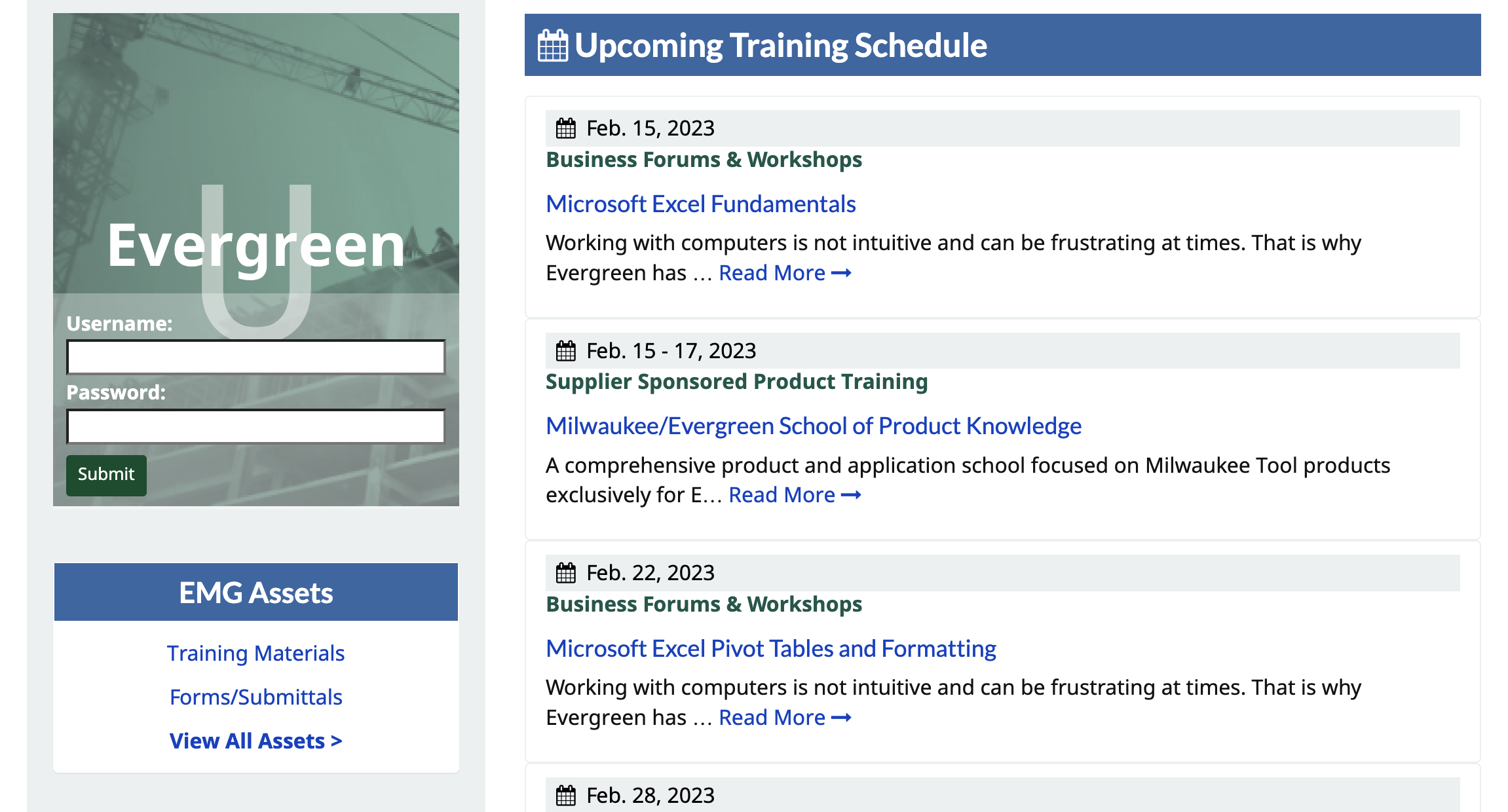Screen dimensions: 1508x812
Task: Open Training Materials link
Action: [x=255, y=653]
